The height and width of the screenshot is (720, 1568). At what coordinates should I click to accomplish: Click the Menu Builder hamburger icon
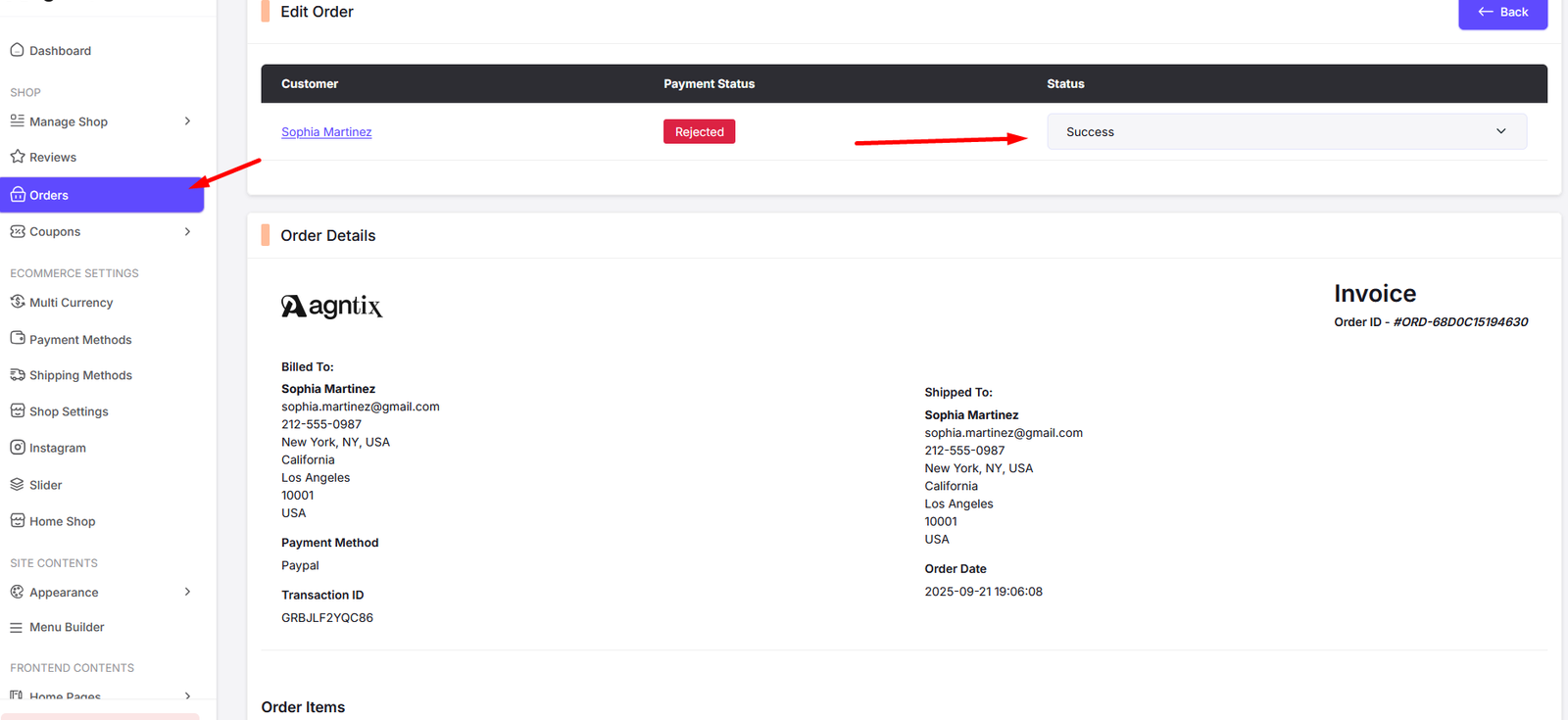[17, 628]
